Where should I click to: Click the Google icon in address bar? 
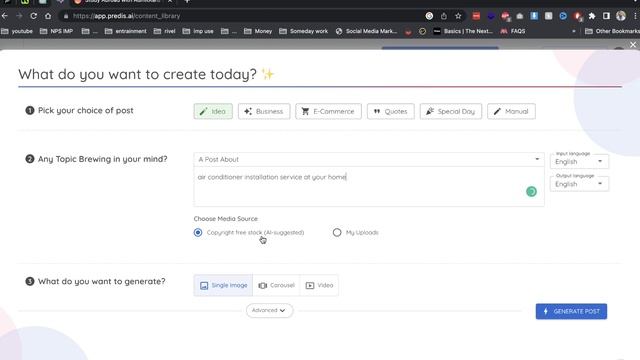(x=429, y=16)
